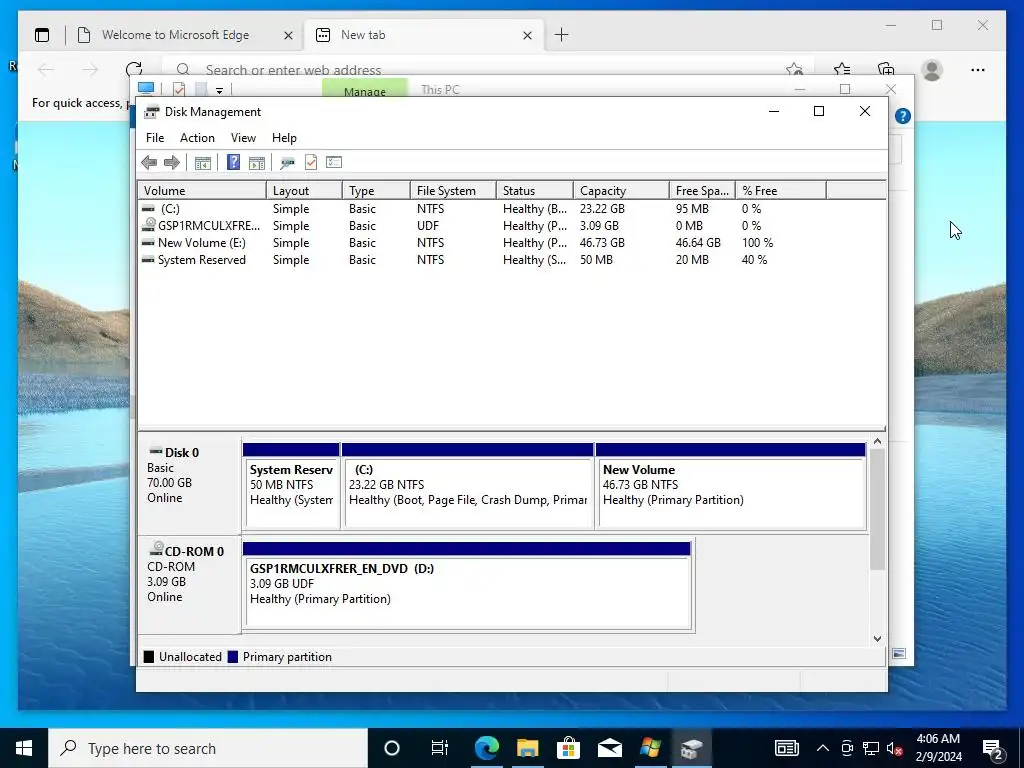Switch to Welcome to Microsoft Edge tab
The width and height of the screenshot is (1024, 768).
[176, 35]
